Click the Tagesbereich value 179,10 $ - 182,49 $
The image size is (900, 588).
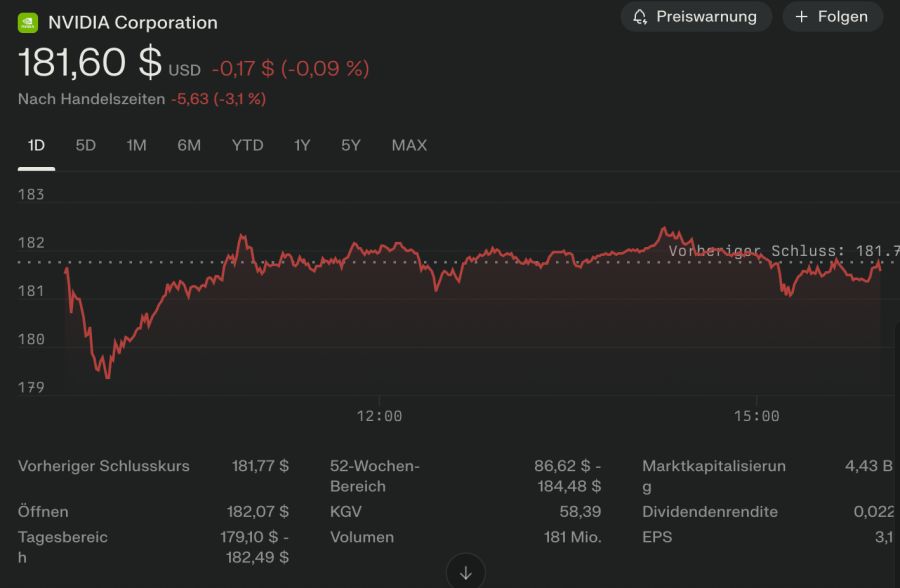[254, 547]
